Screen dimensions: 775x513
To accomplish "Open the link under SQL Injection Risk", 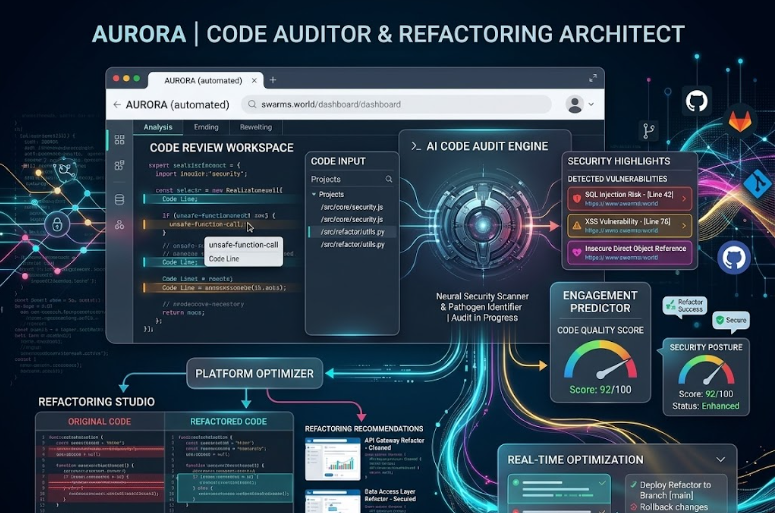I will tap(621, 204).
